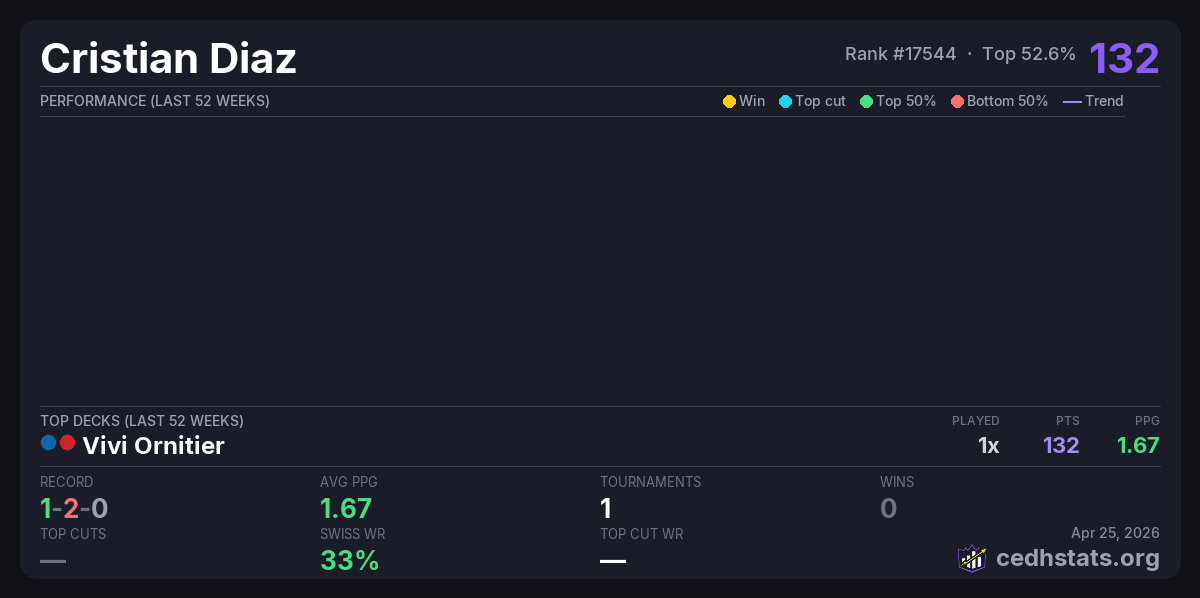This screenshot has width=1200, height=598.
Task: Toggle the yellow Win legend marker
Action: 729,101
